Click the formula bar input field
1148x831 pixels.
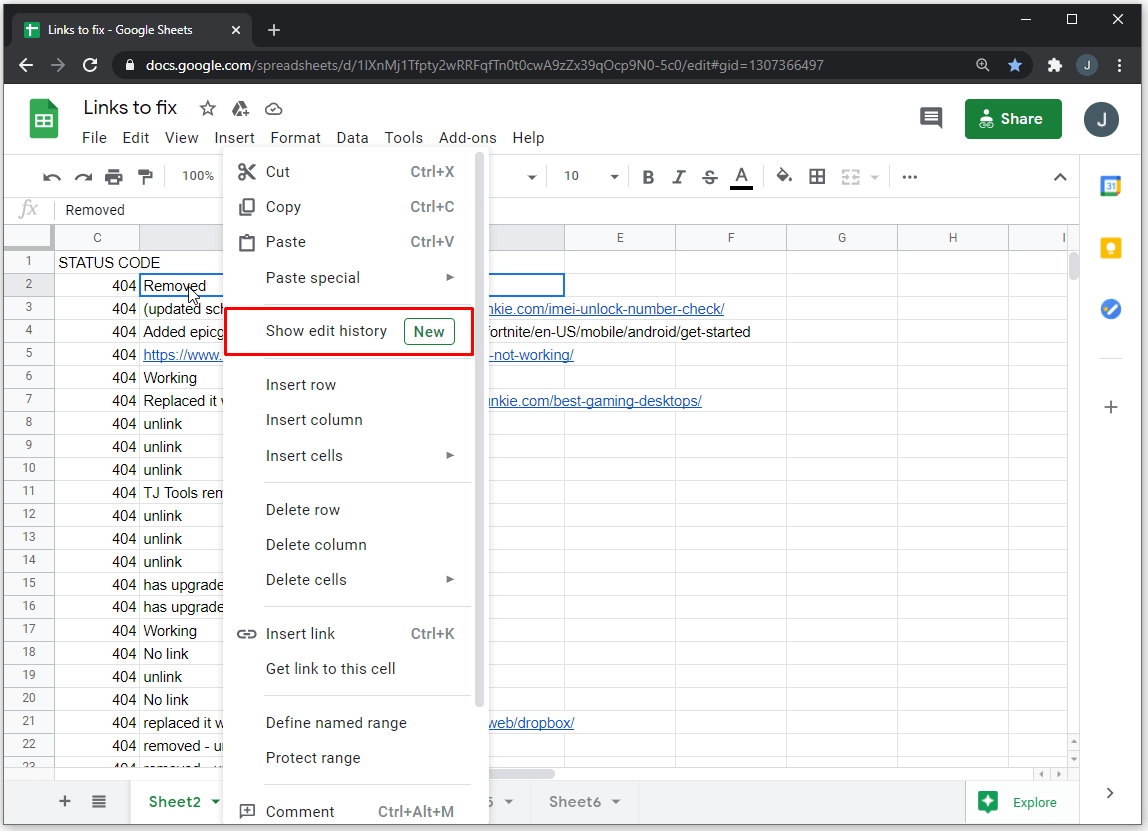pyautogui.click(x=140, y=210)
